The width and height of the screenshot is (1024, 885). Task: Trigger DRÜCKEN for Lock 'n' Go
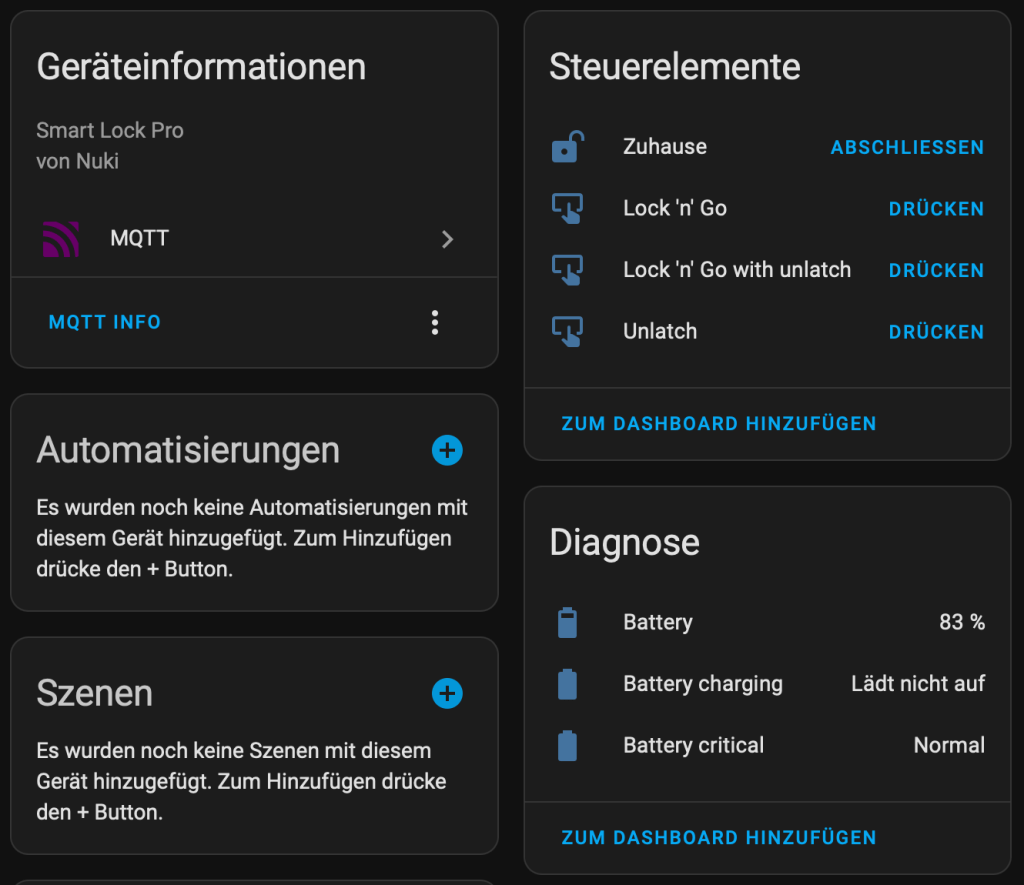(936, 208)
